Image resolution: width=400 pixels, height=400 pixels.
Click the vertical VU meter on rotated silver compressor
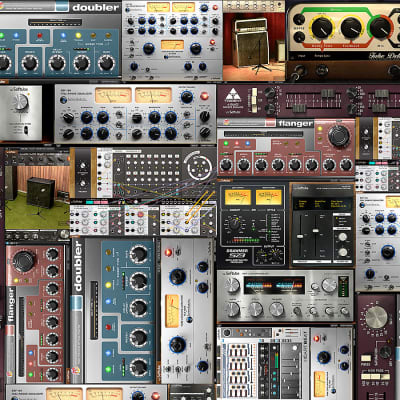point(173,311)
